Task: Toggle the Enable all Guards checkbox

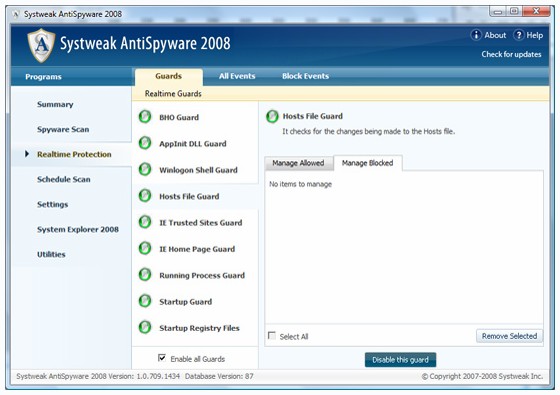Action: 162,358
